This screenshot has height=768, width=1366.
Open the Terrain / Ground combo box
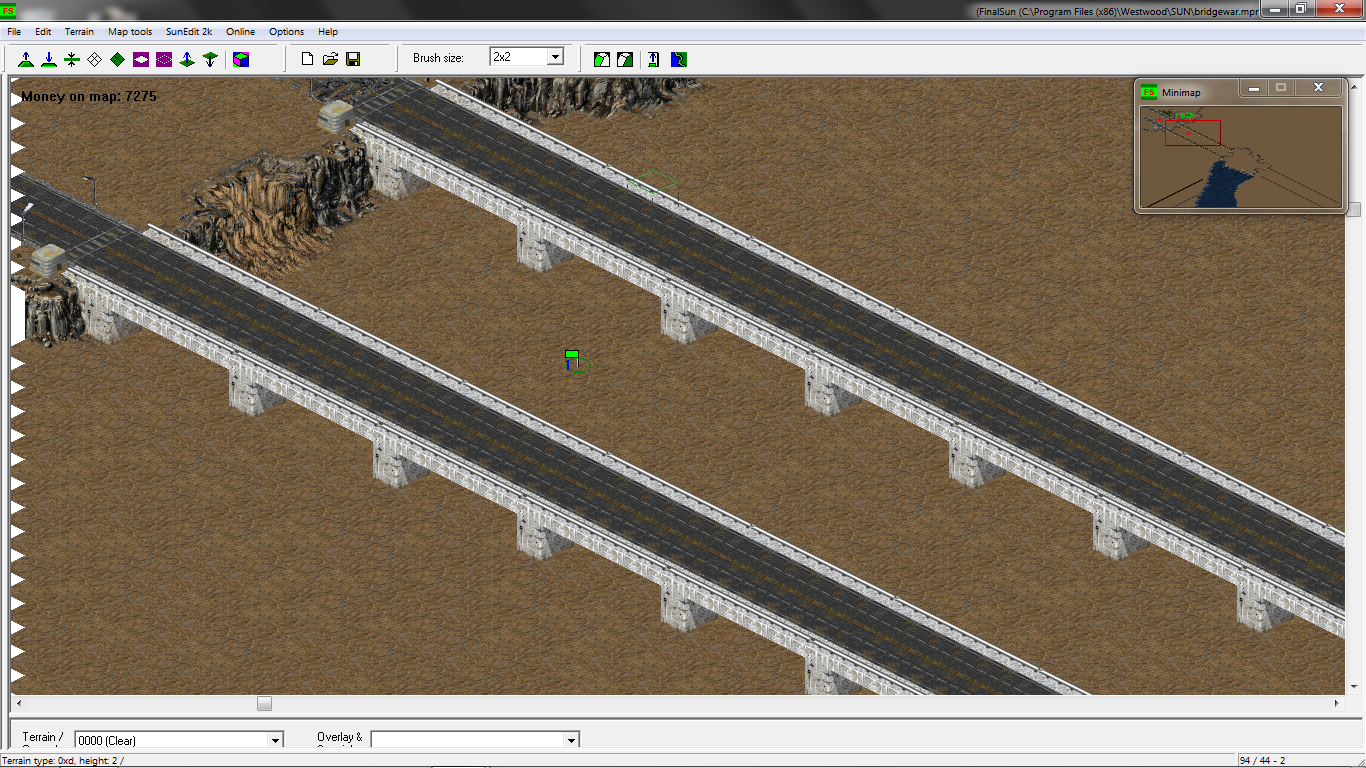click(x=276, y=740)
